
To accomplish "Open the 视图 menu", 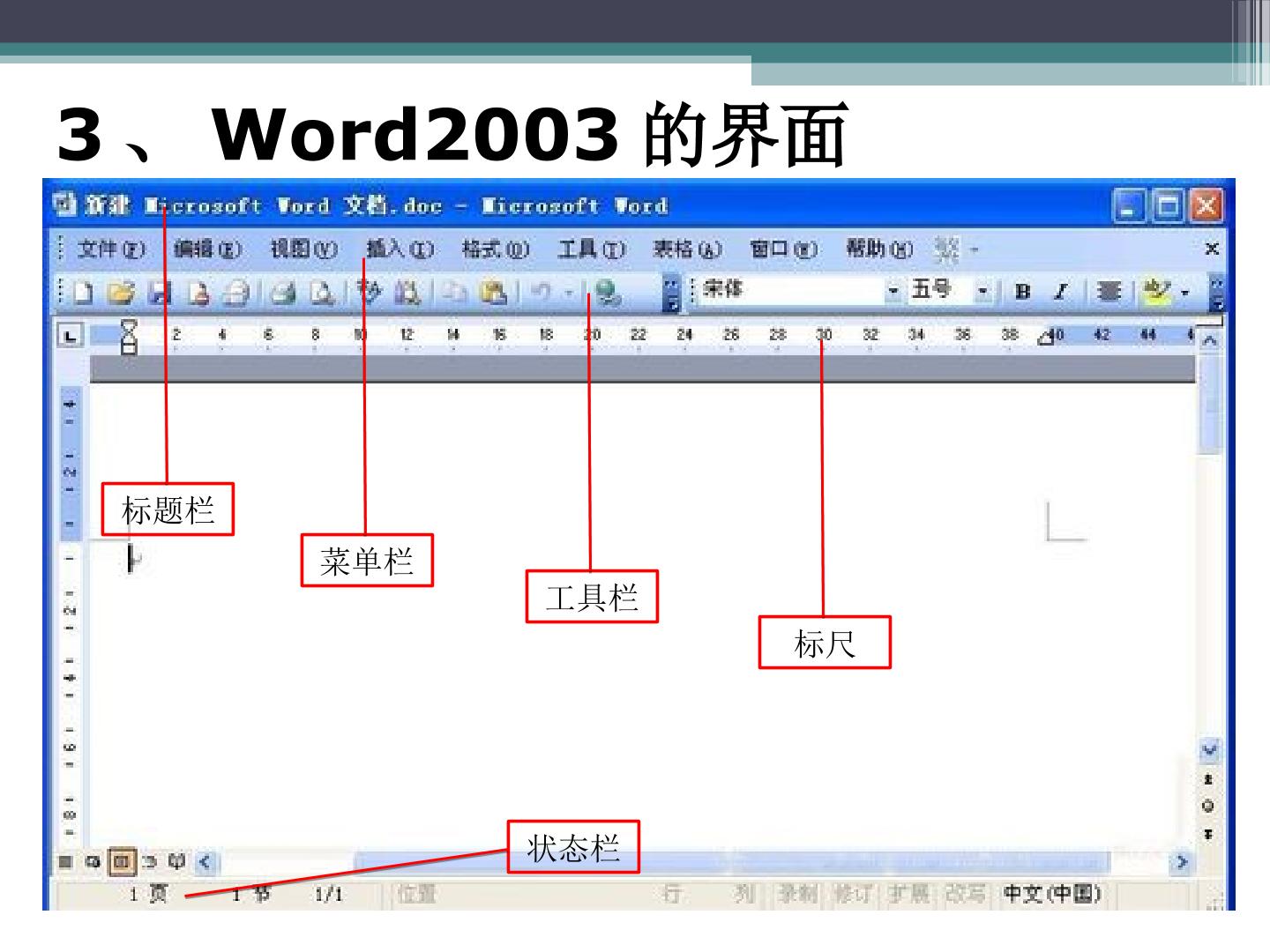I will (303, 249).
